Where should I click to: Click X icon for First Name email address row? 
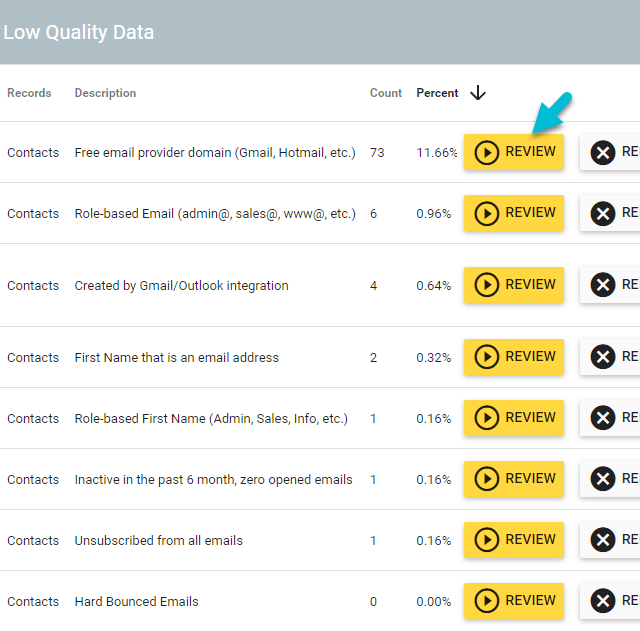tap(603, 358)
